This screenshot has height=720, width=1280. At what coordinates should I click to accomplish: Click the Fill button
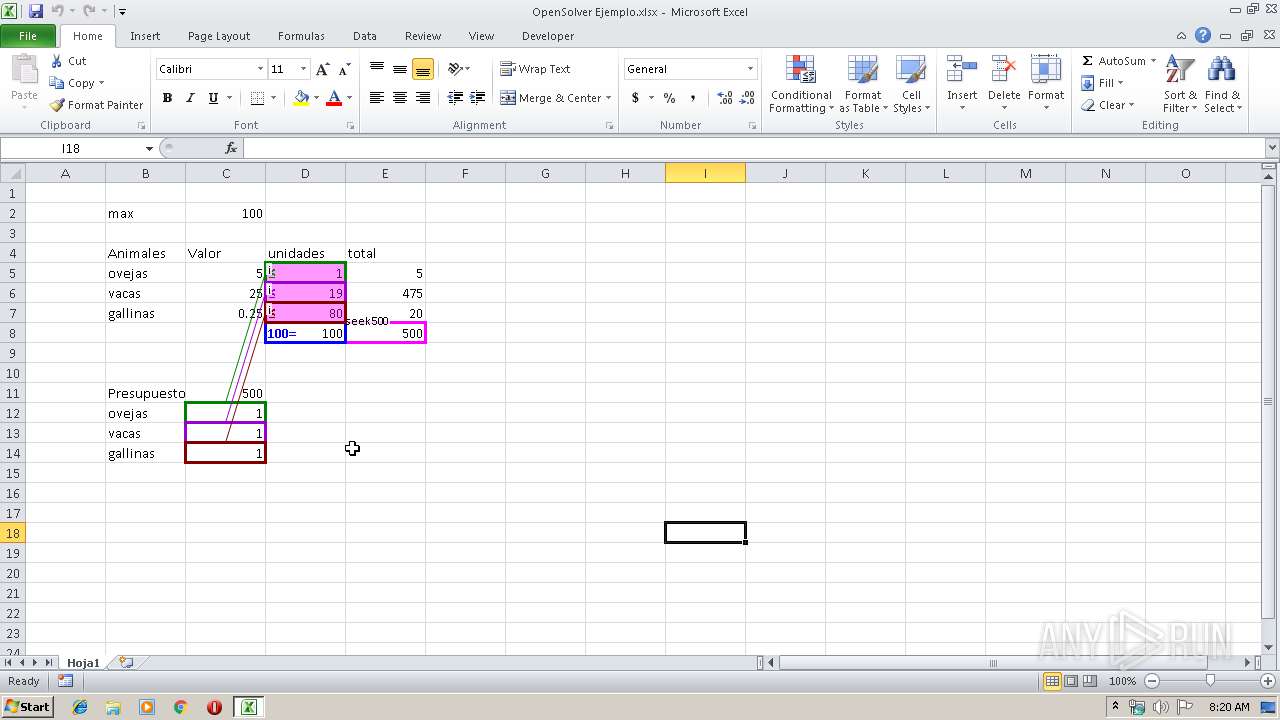(x=1098, y=83)
